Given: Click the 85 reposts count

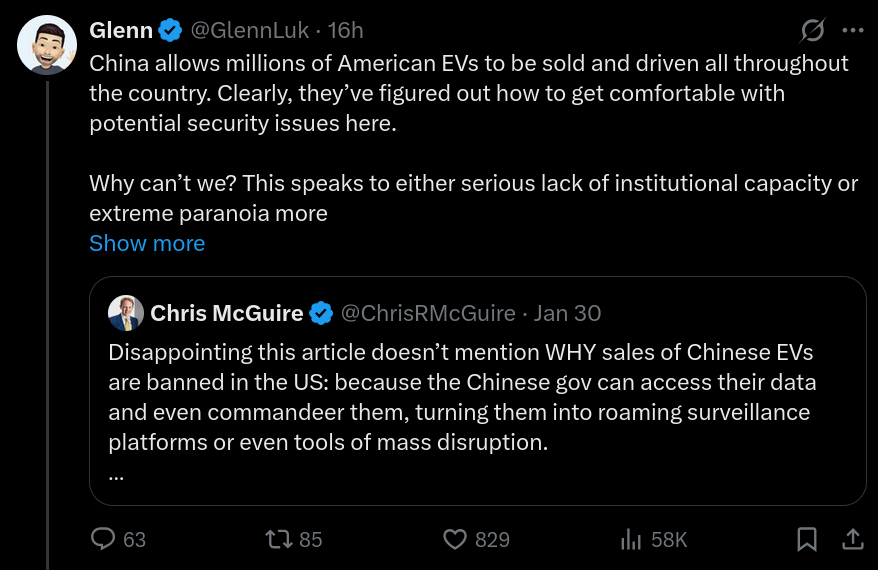Looking at the screenshot, I should 311,539.
